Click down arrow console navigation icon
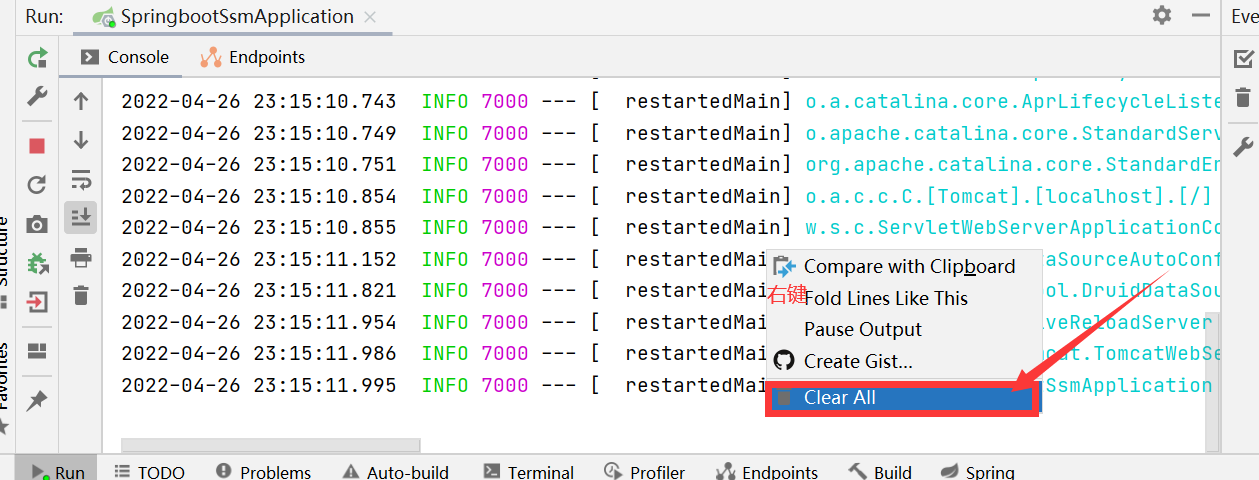 tap(81, 141)
